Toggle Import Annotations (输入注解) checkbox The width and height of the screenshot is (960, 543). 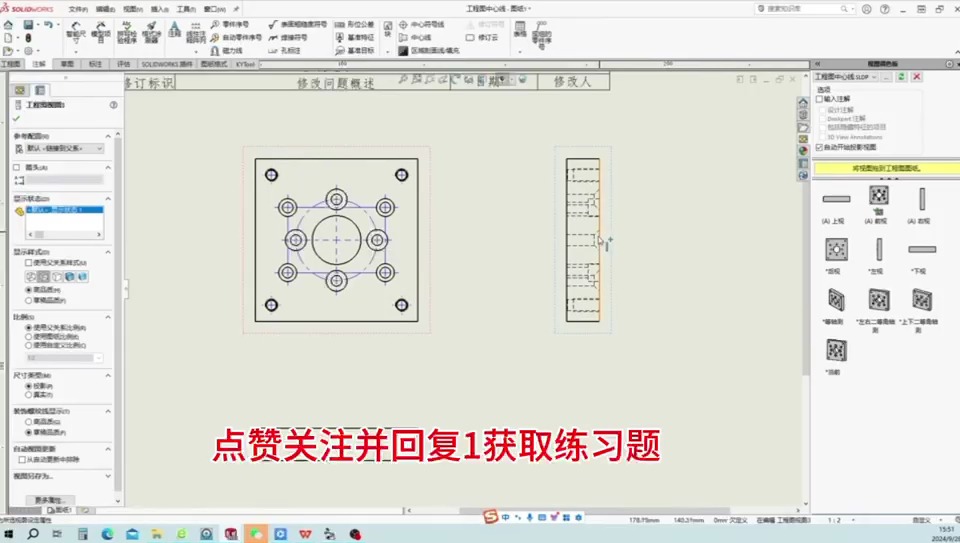tap(819, 99)
